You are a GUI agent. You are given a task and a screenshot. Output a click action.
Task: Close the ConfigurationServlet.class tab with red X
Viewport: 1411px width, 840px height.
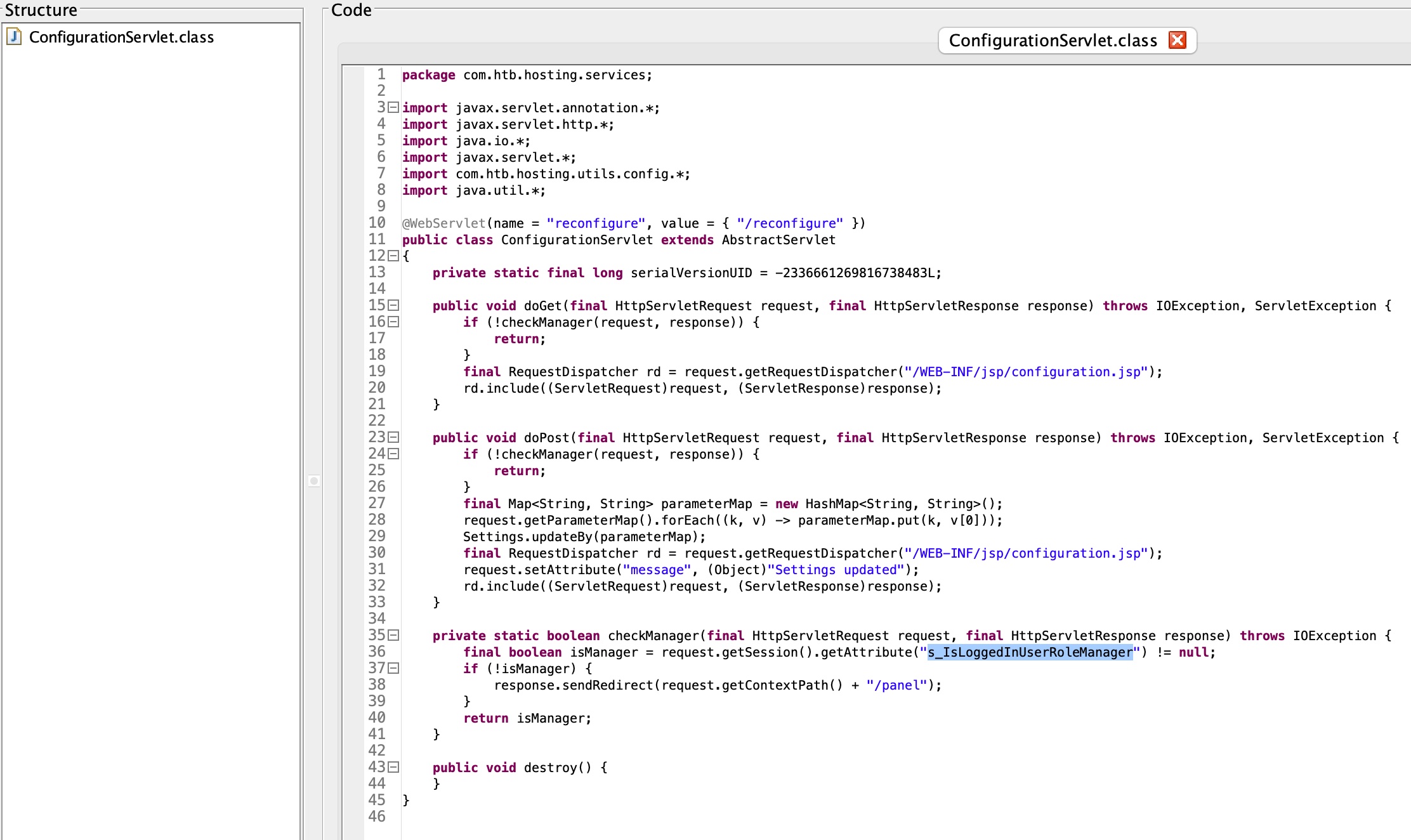pyautogui.click(x=1178, y=40)
